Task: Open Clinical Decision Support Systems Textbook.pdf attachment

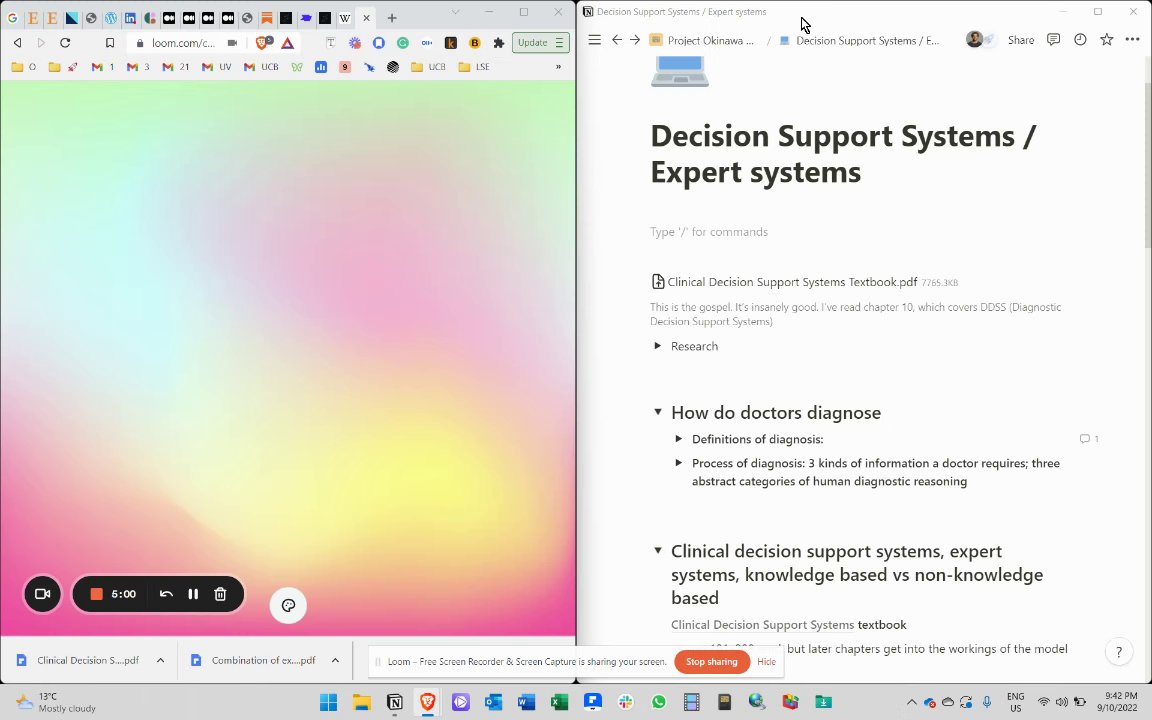Action: (x=792, y=282)
